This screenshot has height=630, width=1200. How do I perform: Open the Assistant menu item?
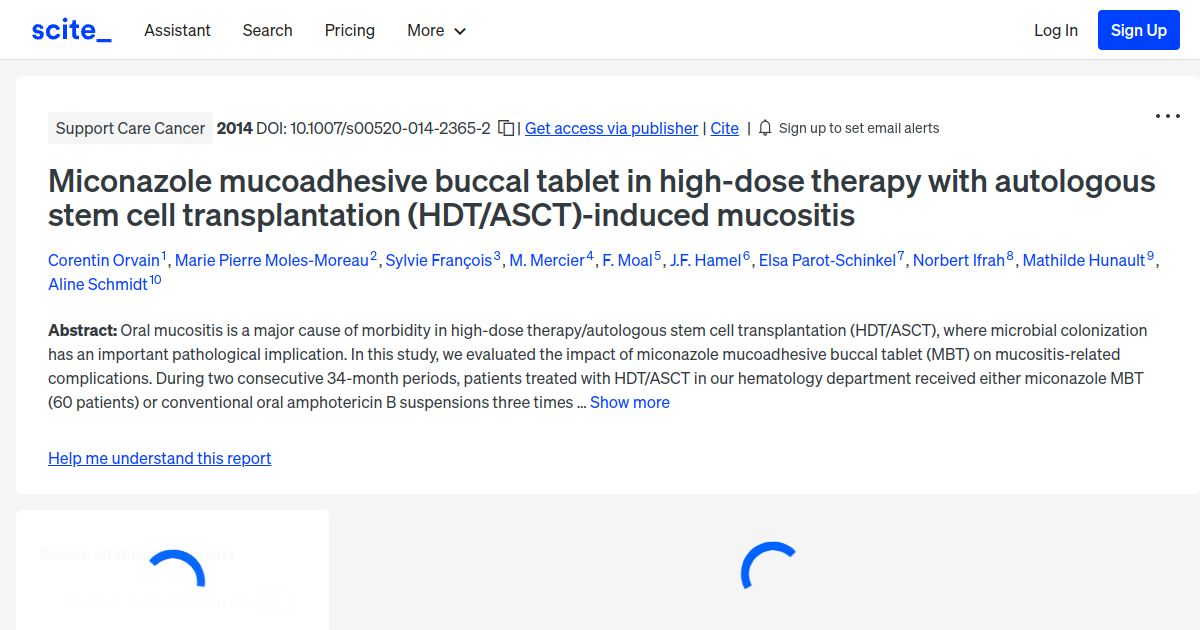click(177, 31)
